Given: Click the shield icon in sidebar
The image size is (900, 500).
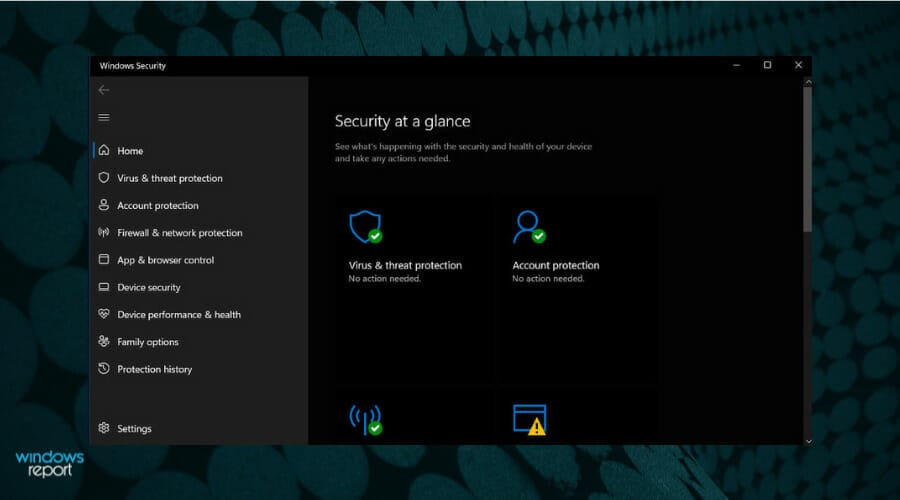Looking at the screenshot, I should click(x=104, y=178).
